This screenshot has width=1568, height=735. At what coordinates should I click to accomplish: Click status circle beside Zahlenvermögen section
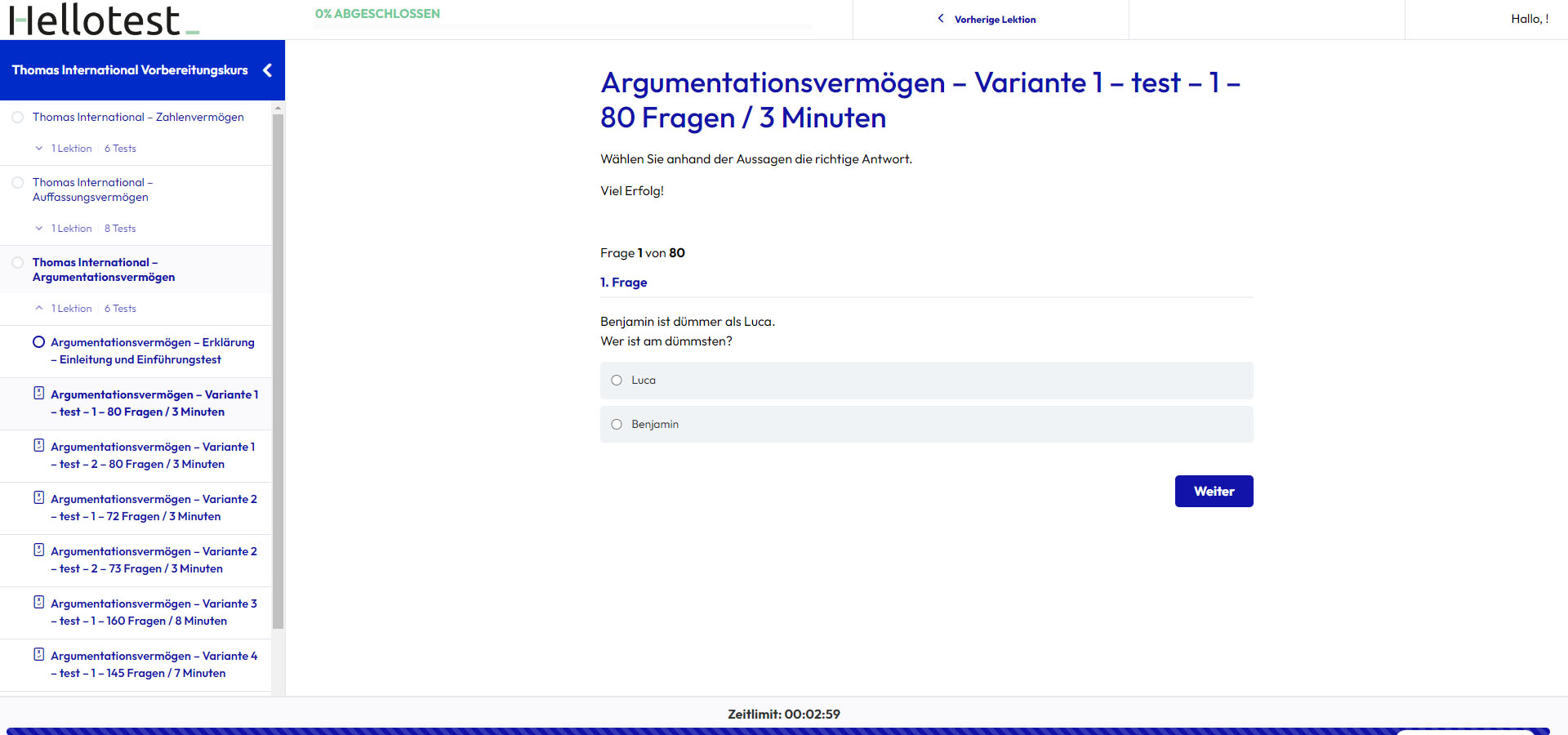pyautogui.click(x=17, y=118)
